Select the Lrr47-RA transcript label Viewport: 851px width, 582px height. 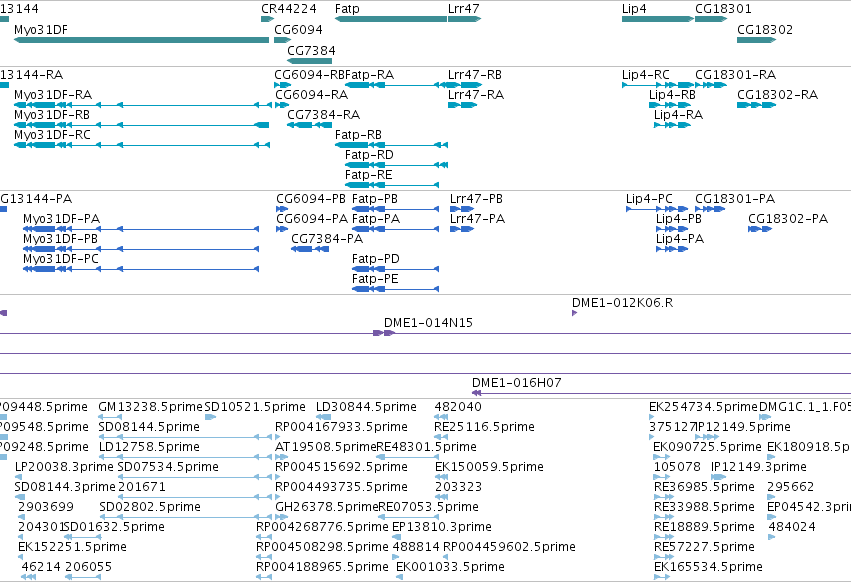tap(476, 94)
